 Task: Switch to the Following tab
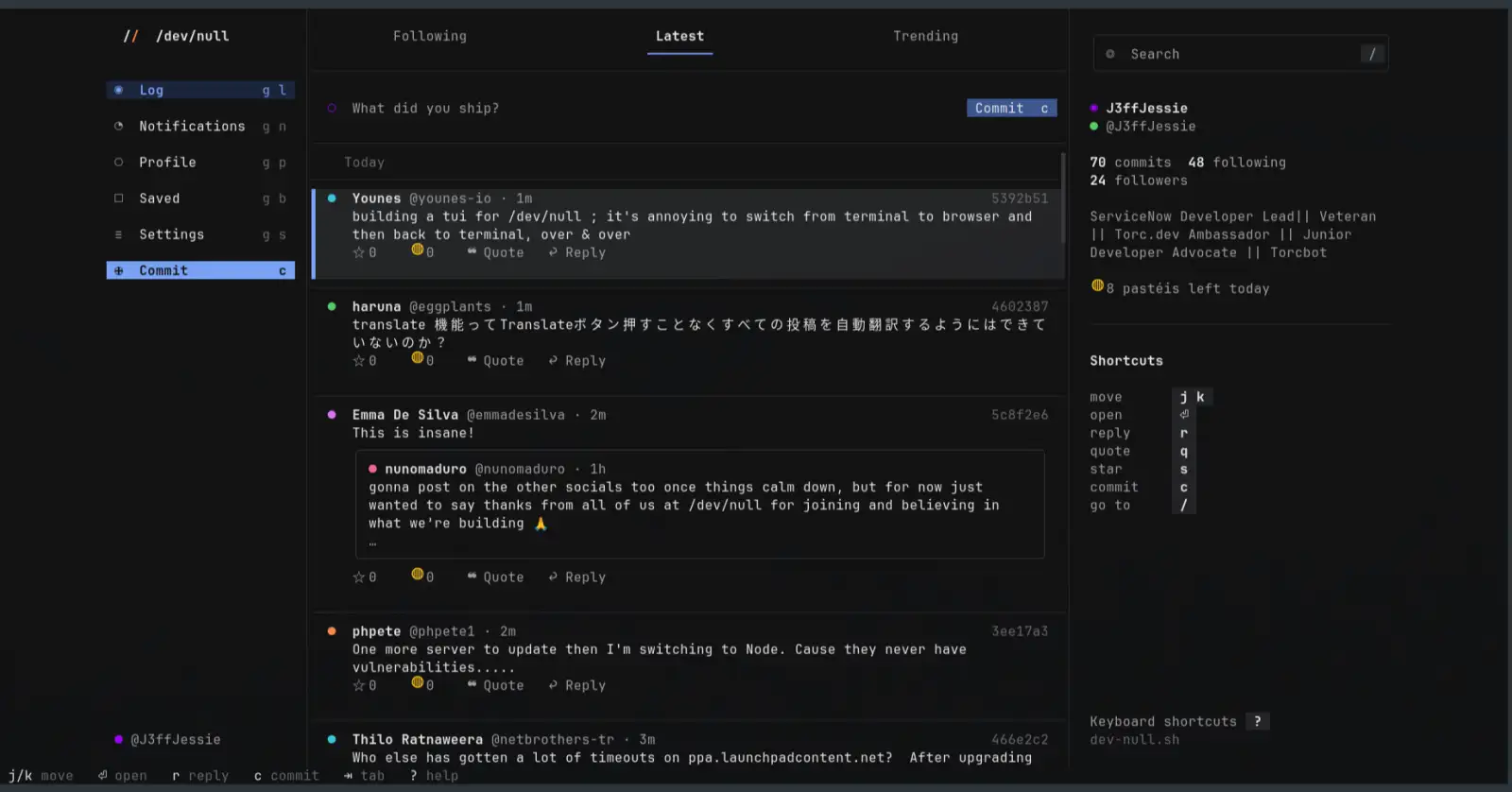click(x=430, y=36)
